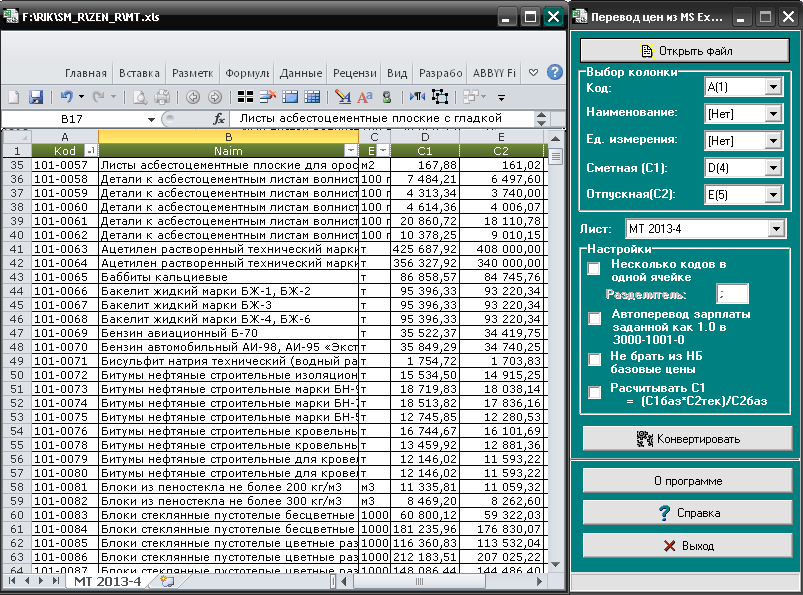
Task: Click the 'Разделитель' input field
Action: [731, 294]
